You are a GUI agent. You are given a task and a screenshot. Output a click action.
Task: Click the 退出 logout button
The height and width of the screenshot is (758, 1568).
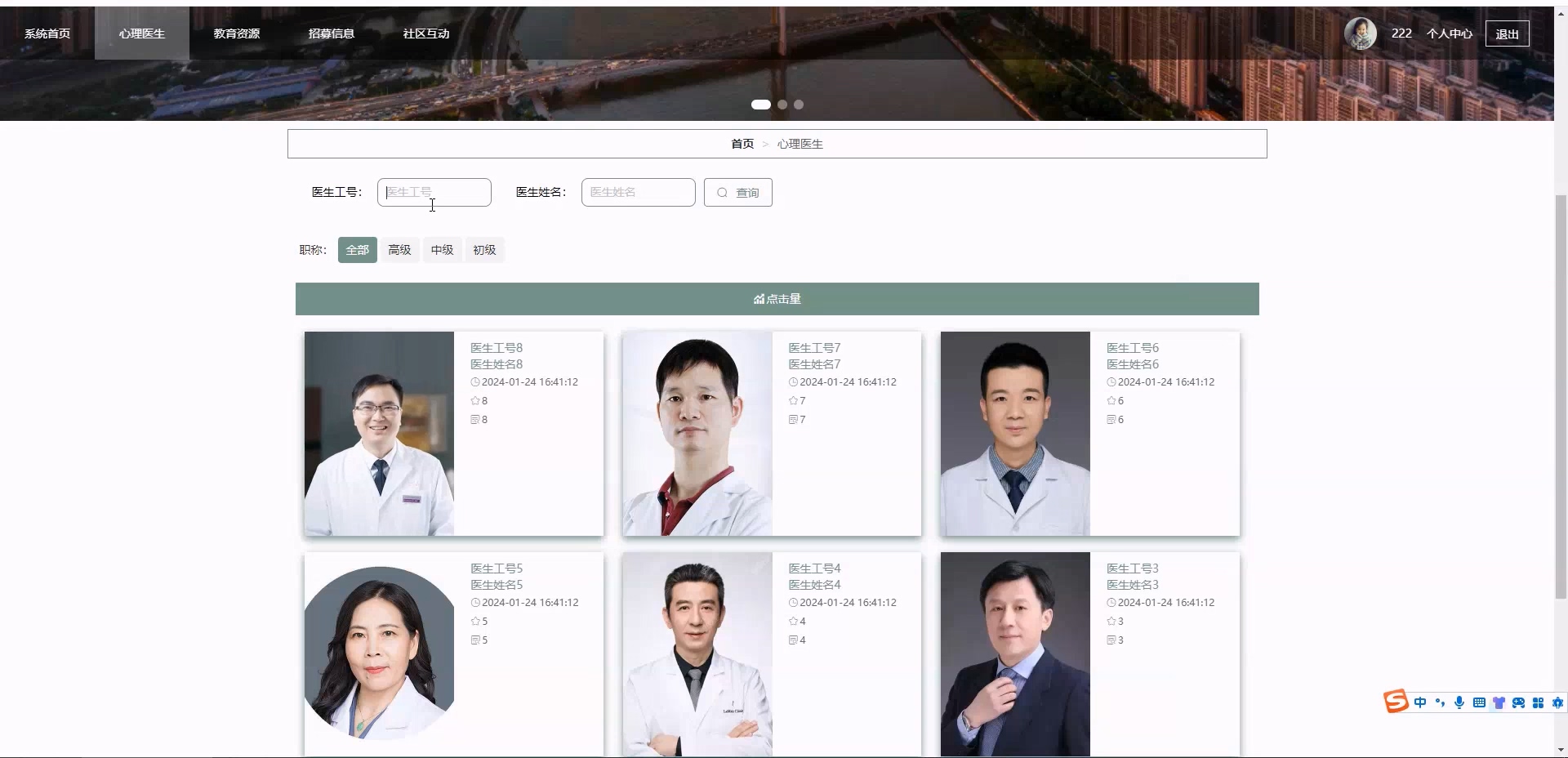click(x=1507, y=33)
